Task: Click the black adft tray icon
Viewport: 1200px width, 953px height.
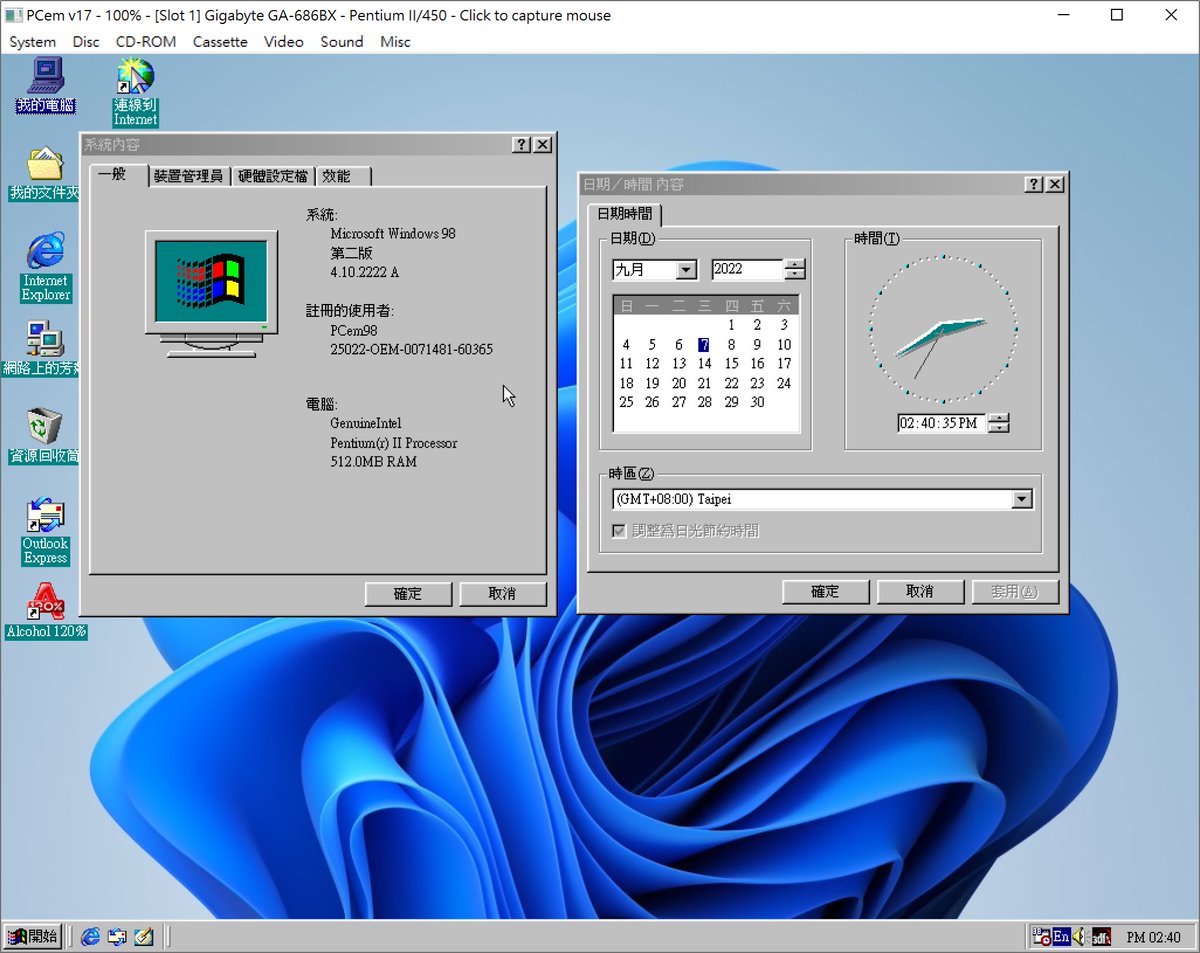Action: coord(1101,937)
